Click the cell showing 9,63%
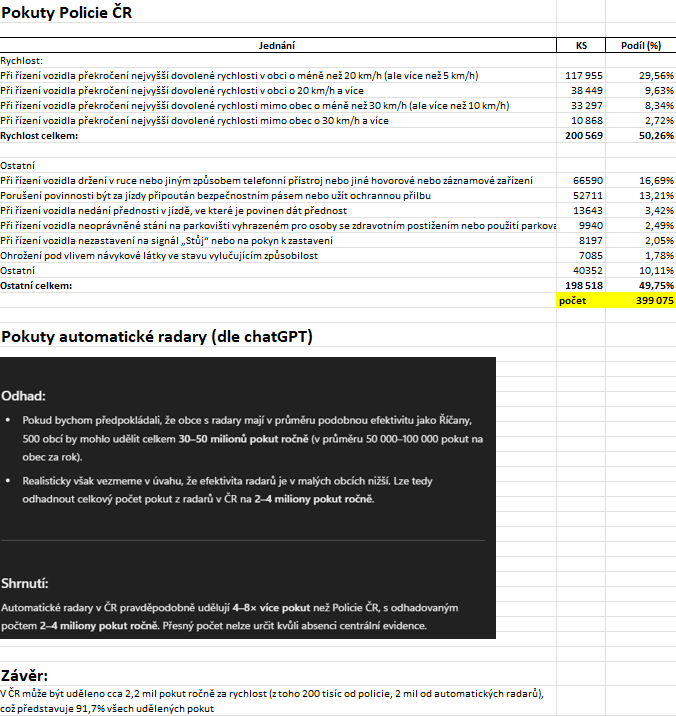676x716 pixels. [641, 90]
